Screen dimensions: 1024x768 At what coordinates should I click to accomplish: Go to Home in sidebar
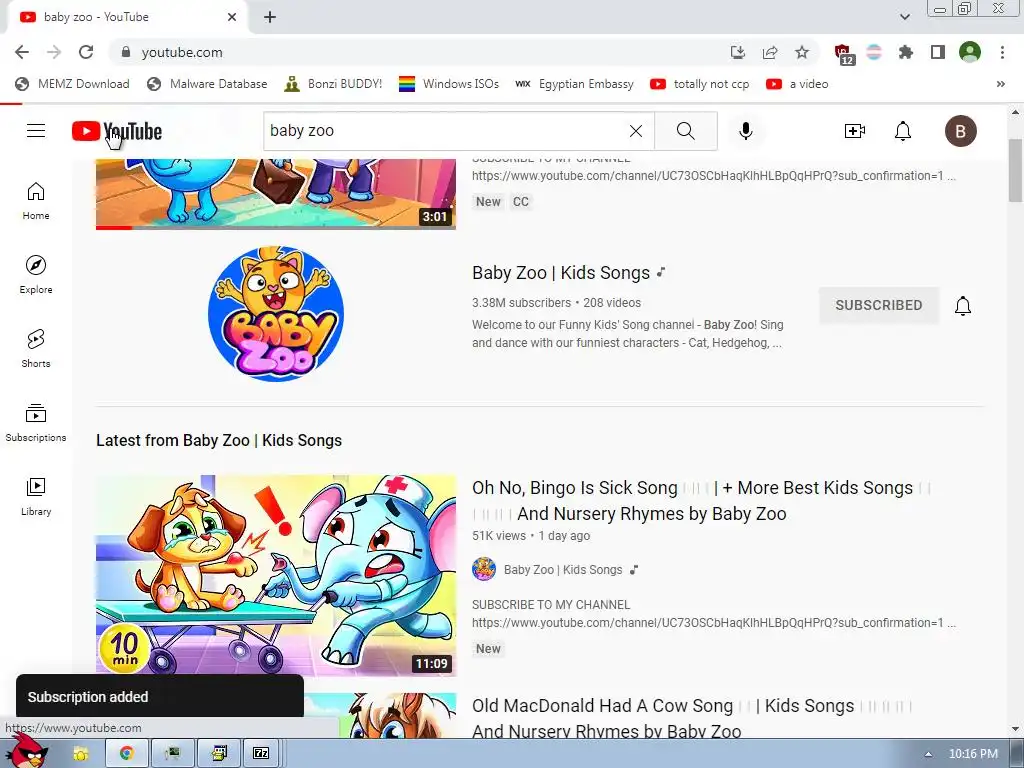[x=36, y=201]
